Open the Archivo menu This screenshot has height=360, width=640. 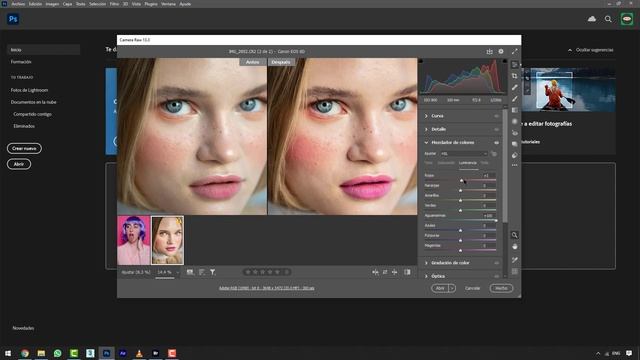click(x=18, y=4)
